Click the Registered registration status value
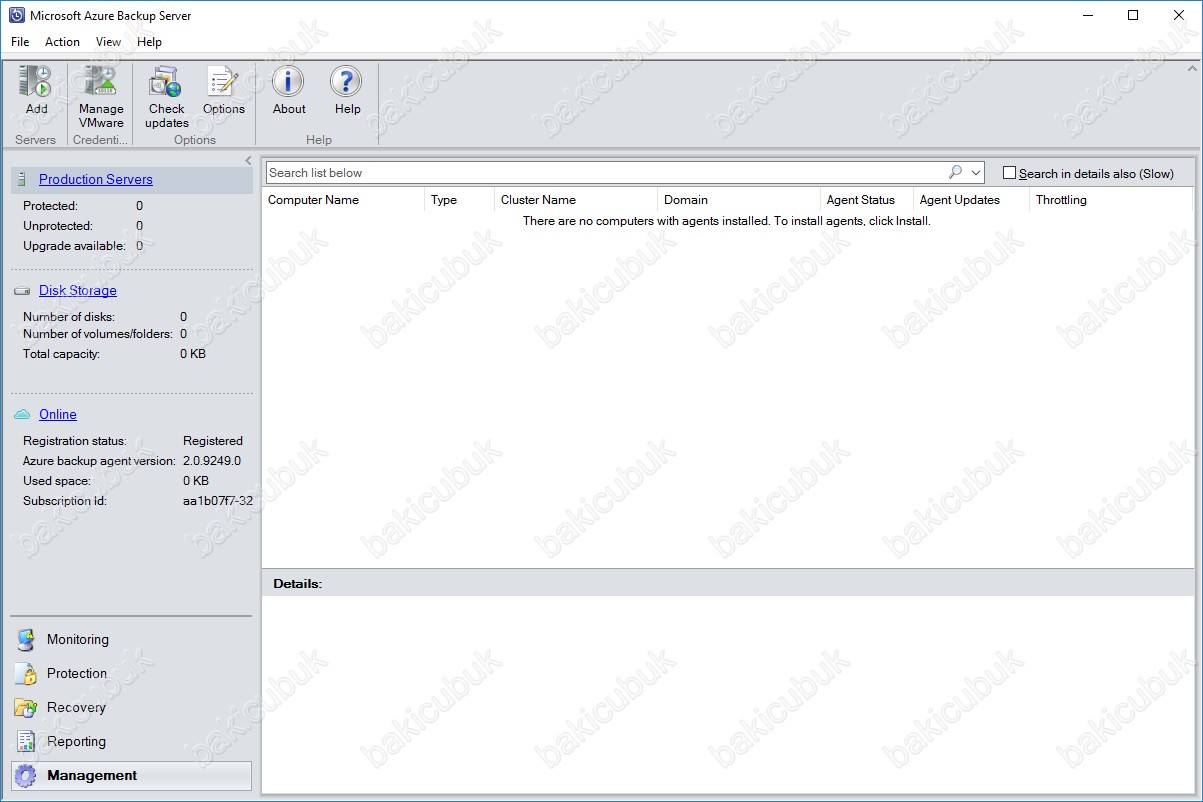 pos(213,441)
